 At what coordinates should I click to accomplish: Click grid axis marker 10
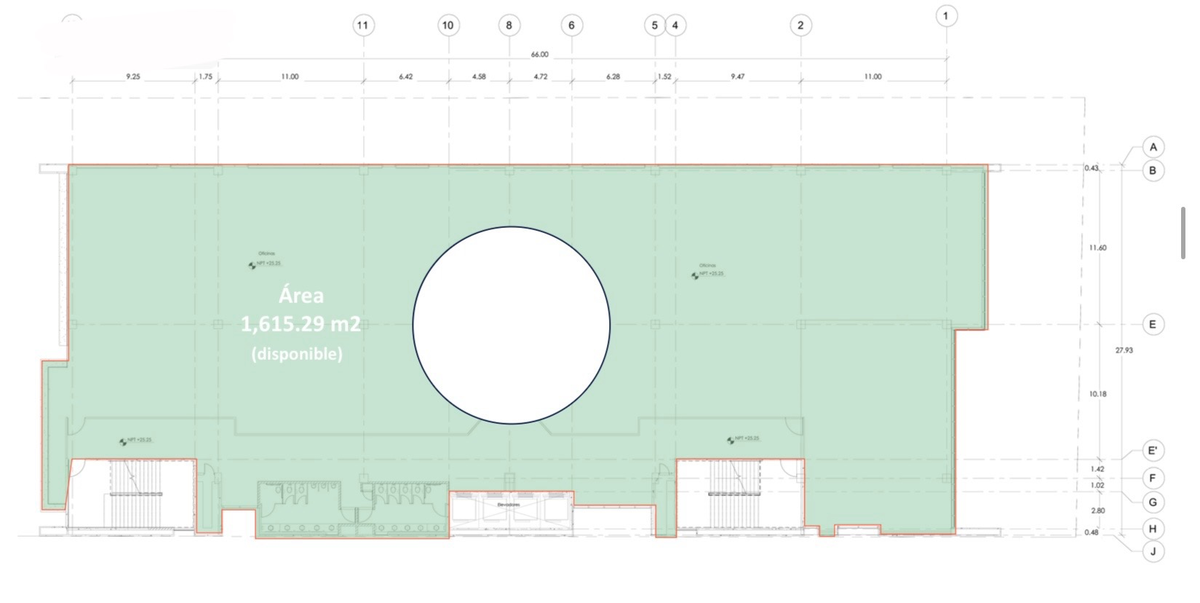point(448,25)
